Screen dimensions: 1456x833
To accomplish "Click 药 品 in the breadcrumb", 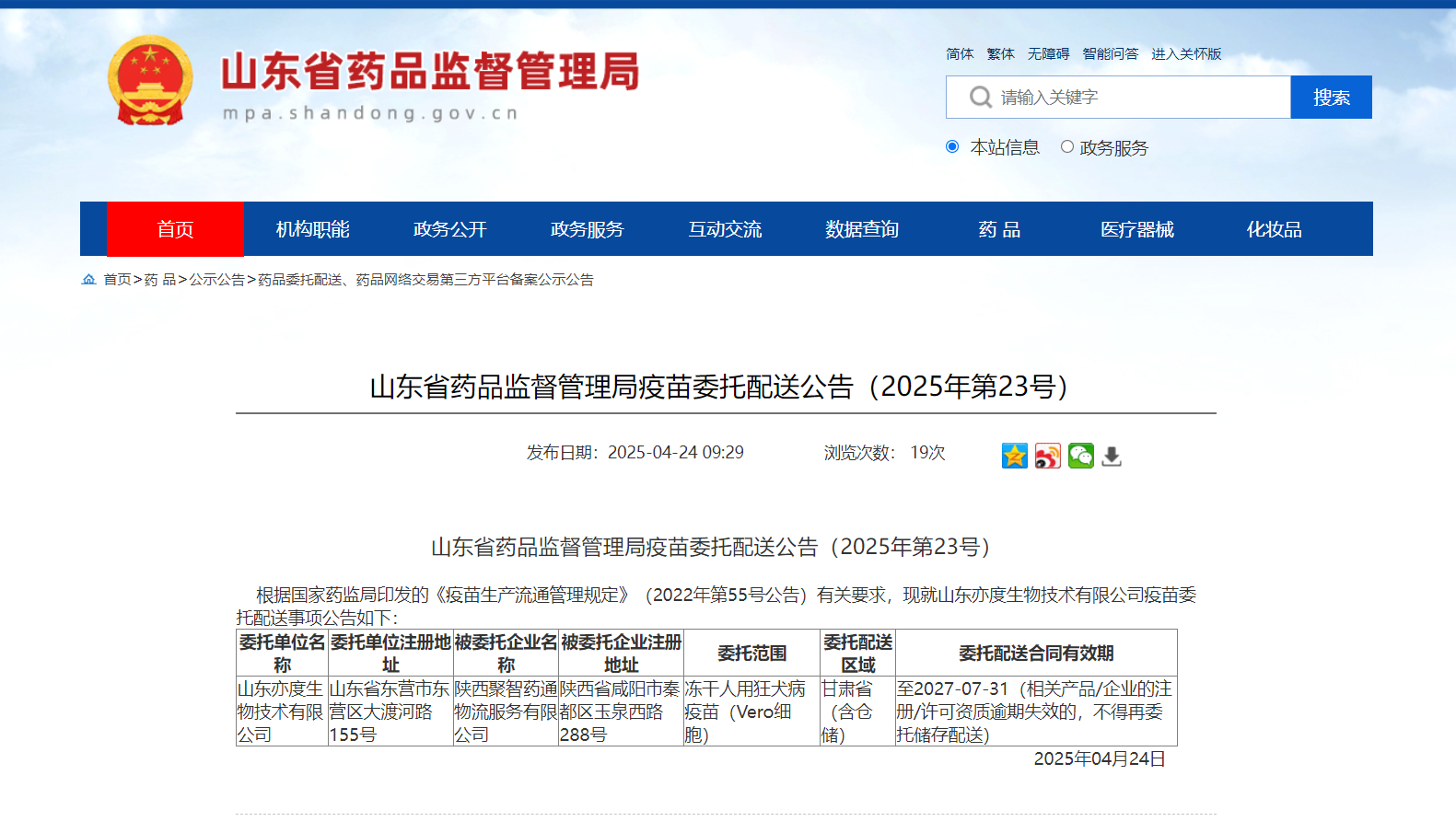I will click(x=160, y=279).
